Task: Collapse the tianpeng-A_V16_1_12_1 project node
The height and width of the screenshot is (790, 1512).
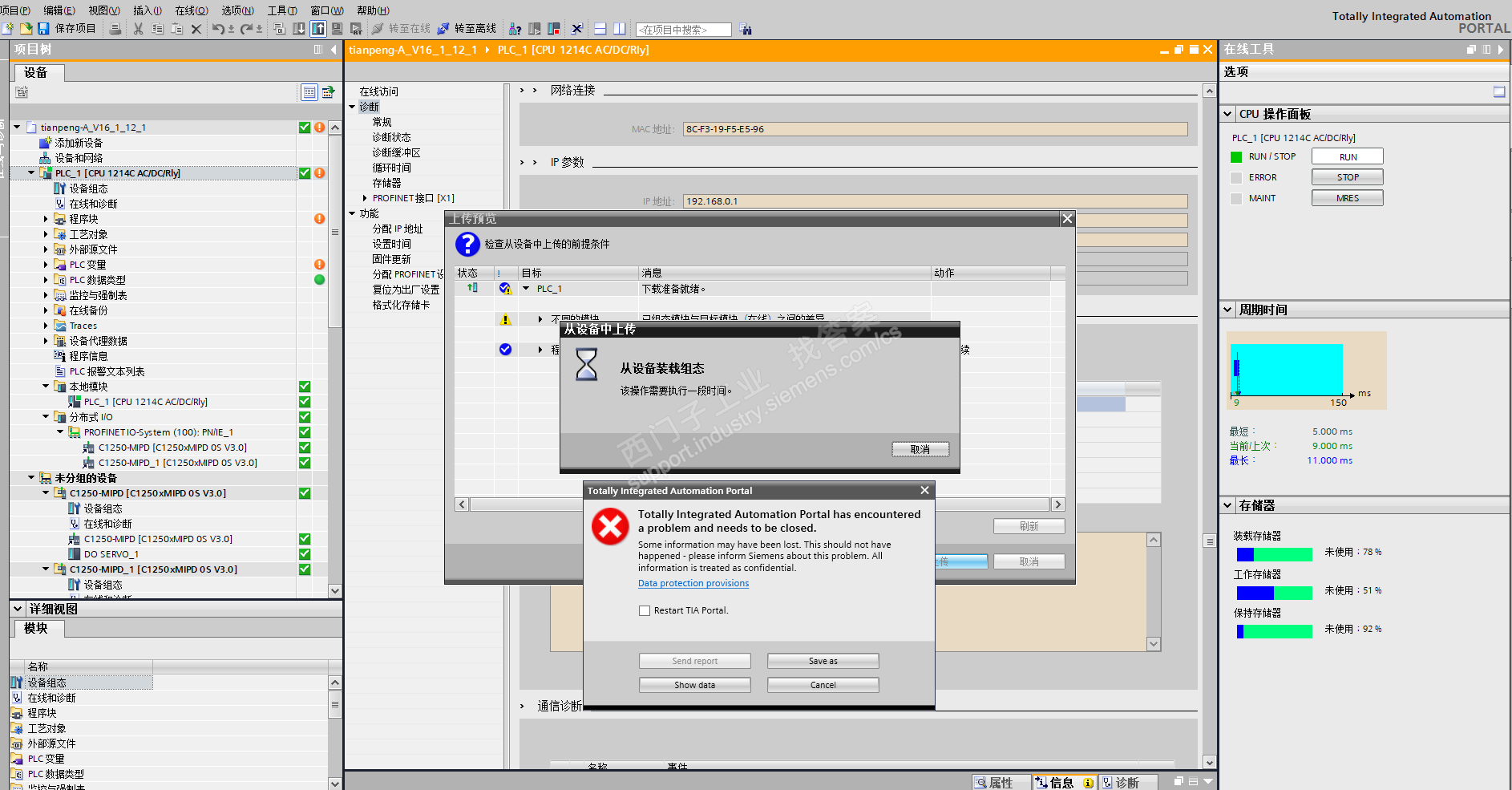Action: click(x=17, y=127)
